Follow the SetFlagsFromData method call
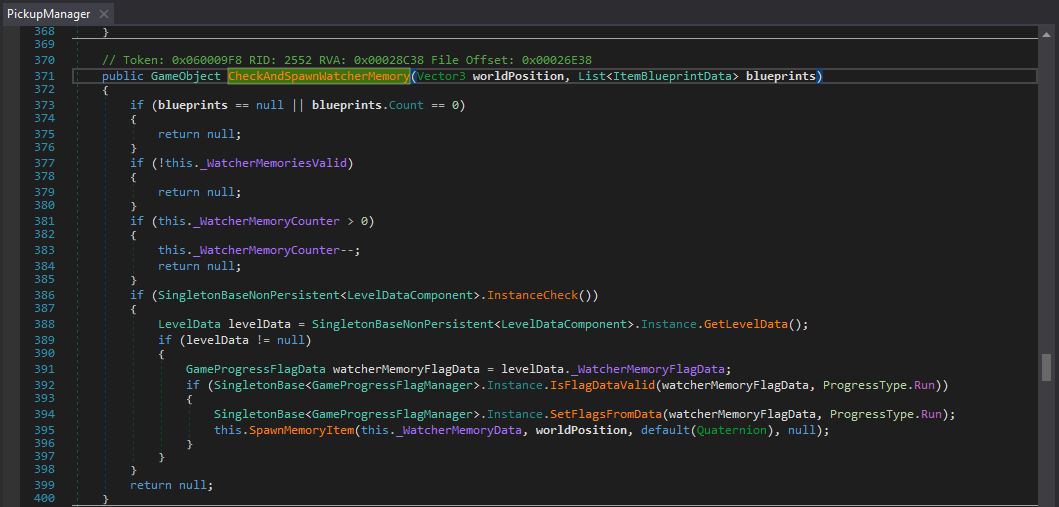The height and width of the screenshot is (507, 1059). (607, 414)
